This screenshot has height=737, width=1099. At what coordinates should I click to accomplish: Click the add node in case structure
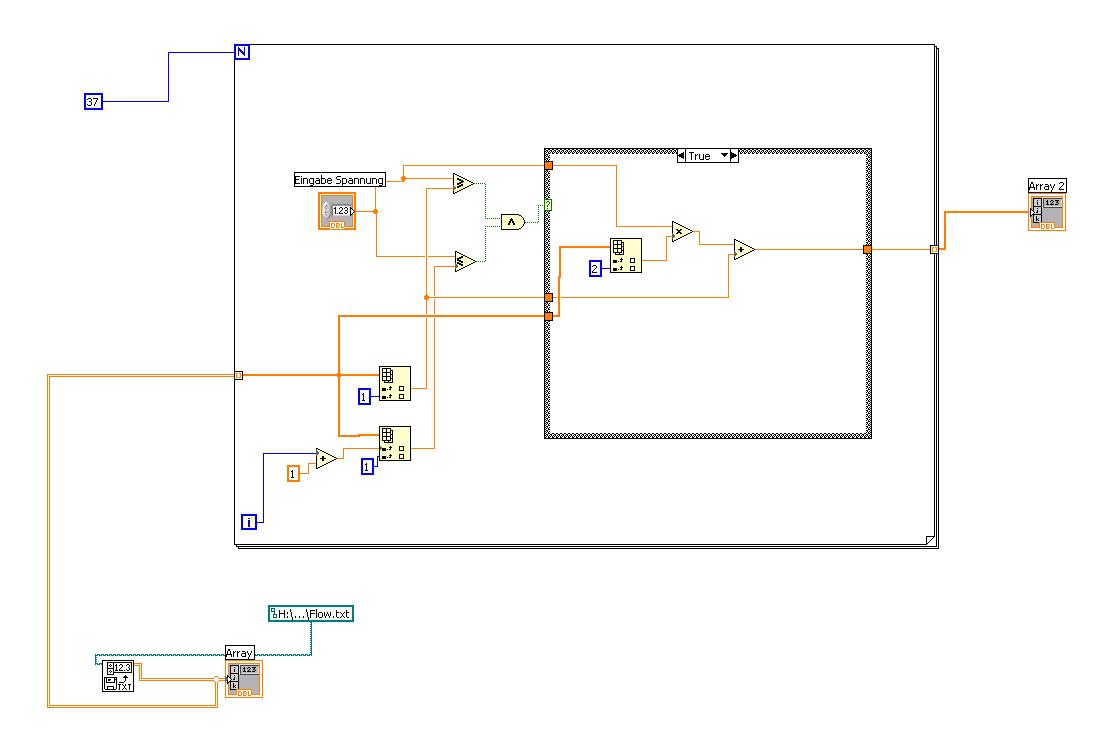[744, 249]
